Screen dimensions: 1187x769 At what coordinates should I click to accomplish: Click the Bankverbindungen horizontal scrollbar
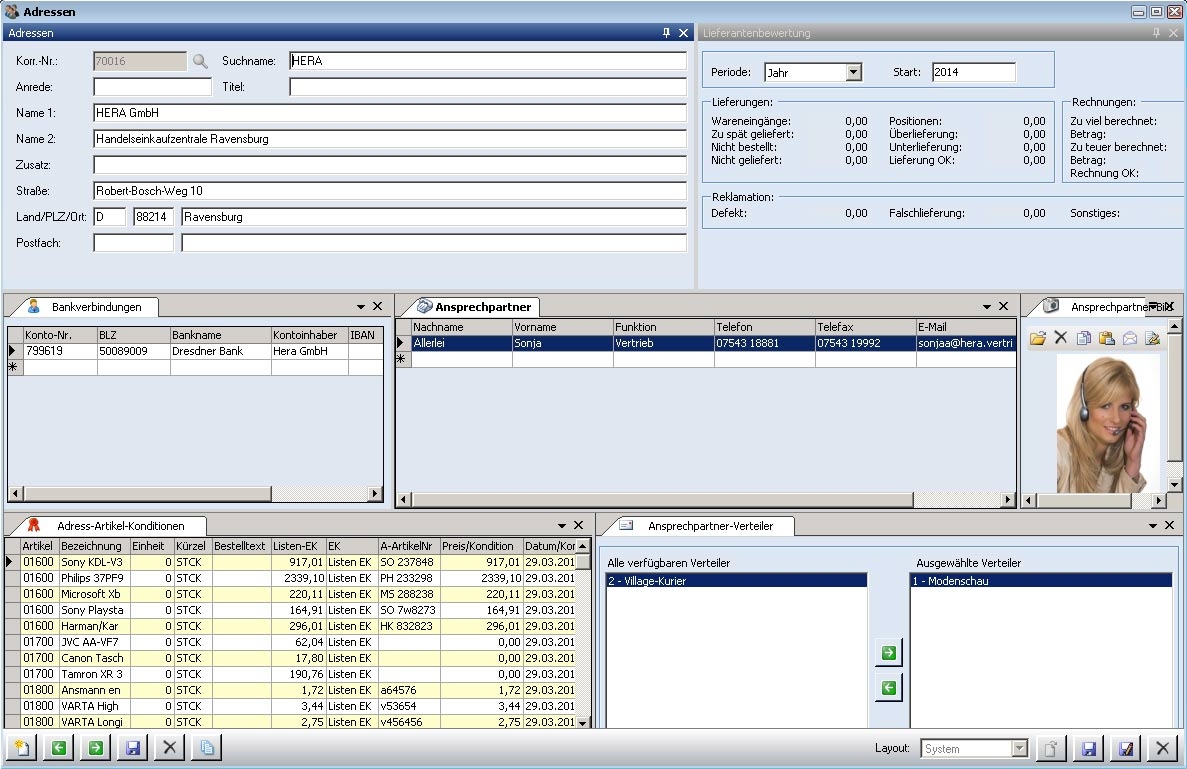[146, 493]
